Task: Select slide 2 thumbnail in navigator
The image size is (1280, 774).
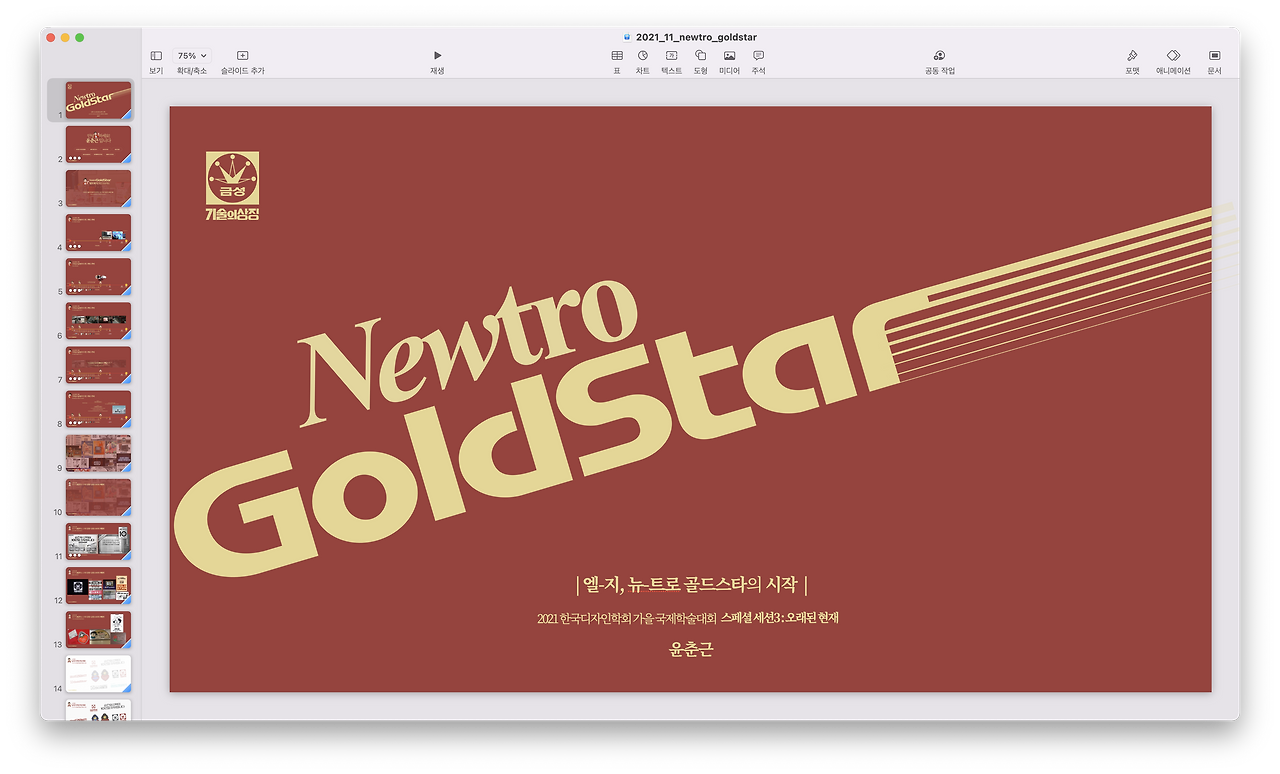Action: (x=98, y=144)
